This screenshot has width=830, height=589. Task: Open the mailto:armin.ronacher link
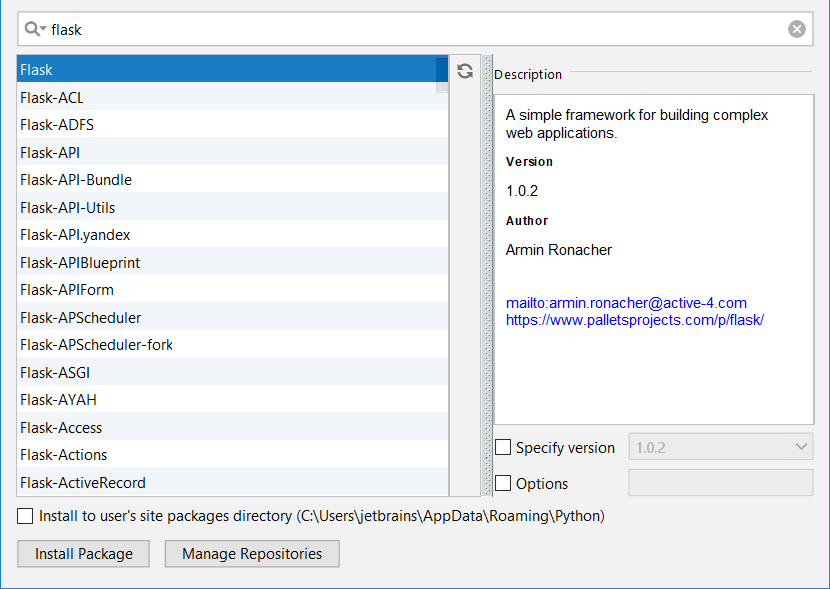627,302
